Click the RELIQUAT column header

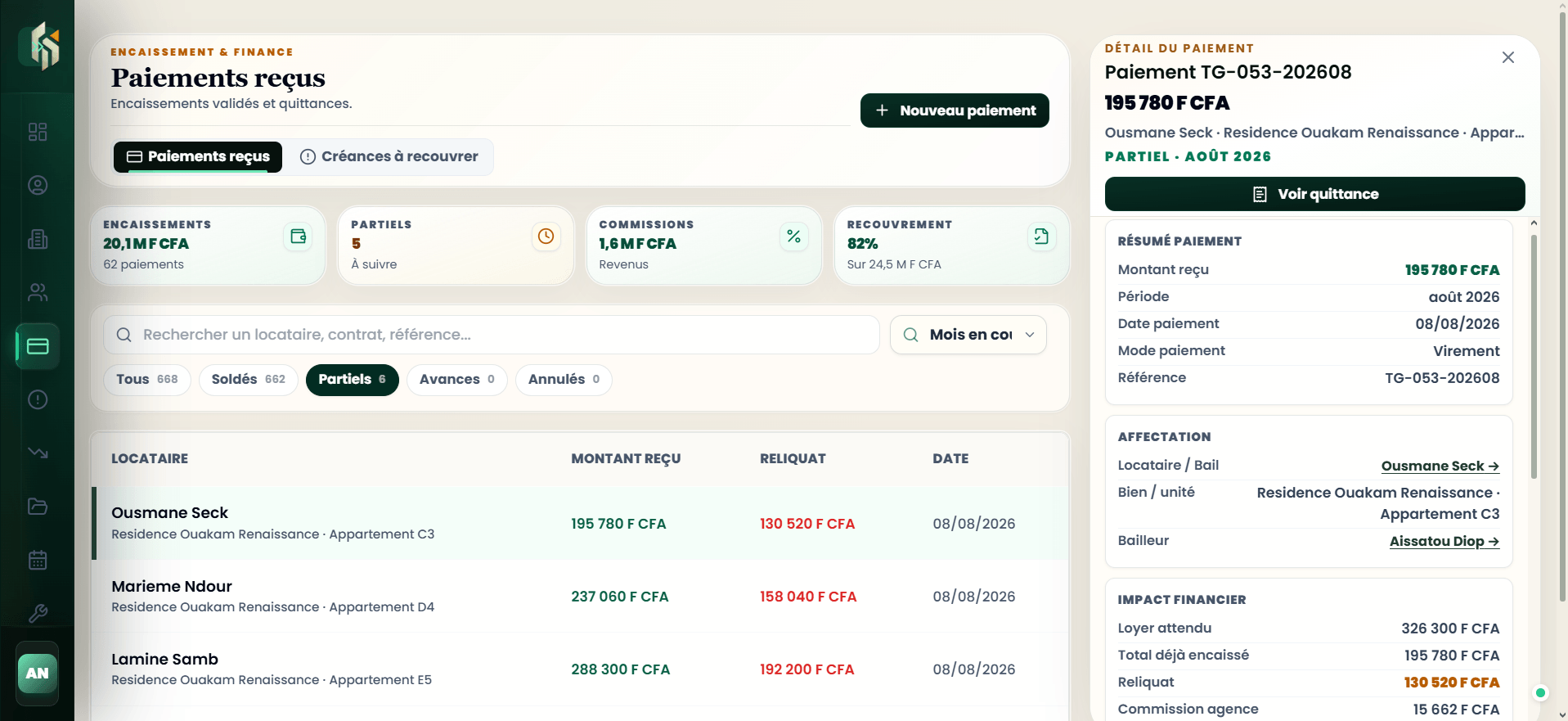point(793,458)
